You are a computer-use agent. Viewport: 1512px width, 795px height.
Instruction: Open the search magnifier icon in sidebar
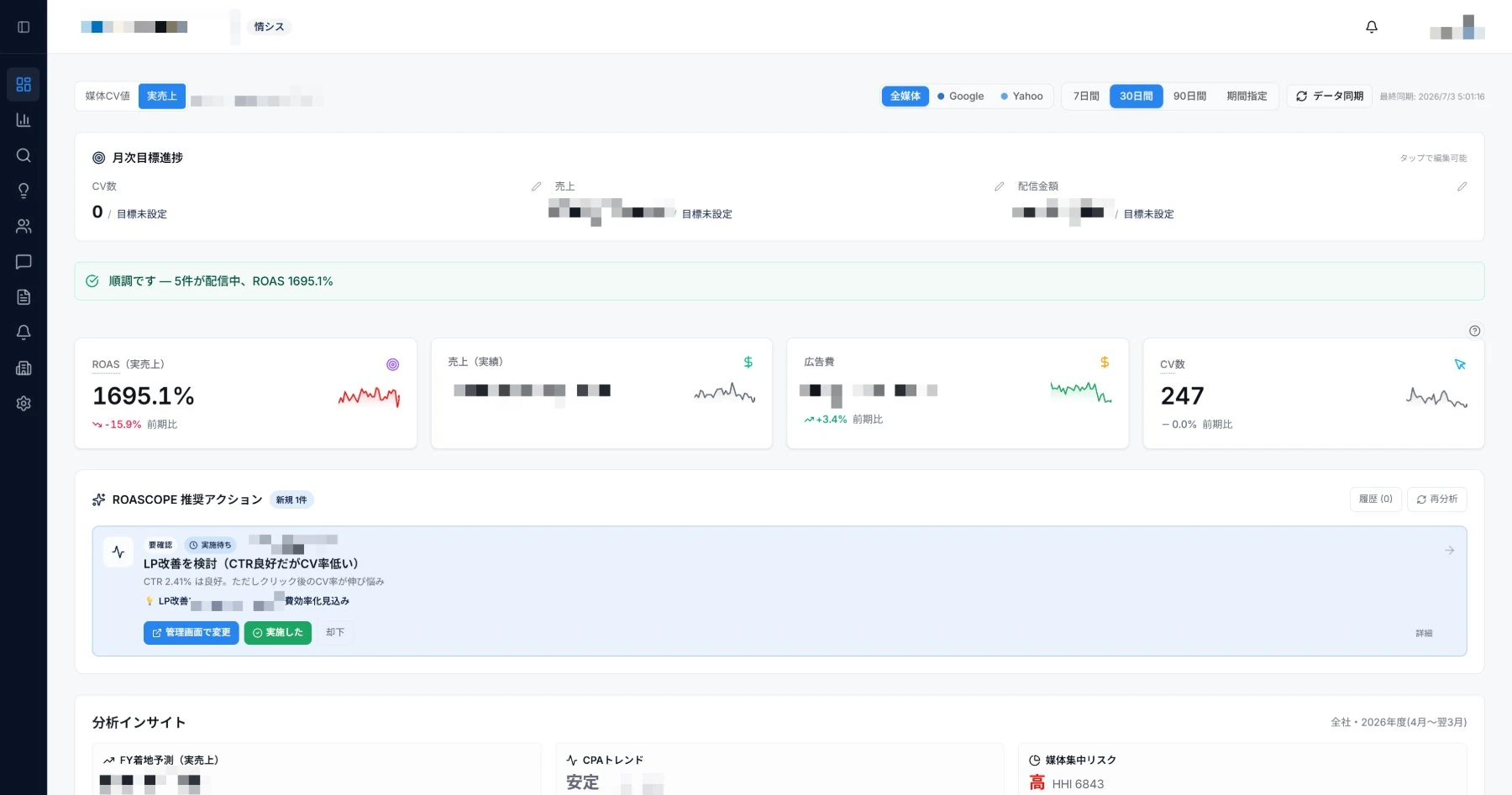24,155
